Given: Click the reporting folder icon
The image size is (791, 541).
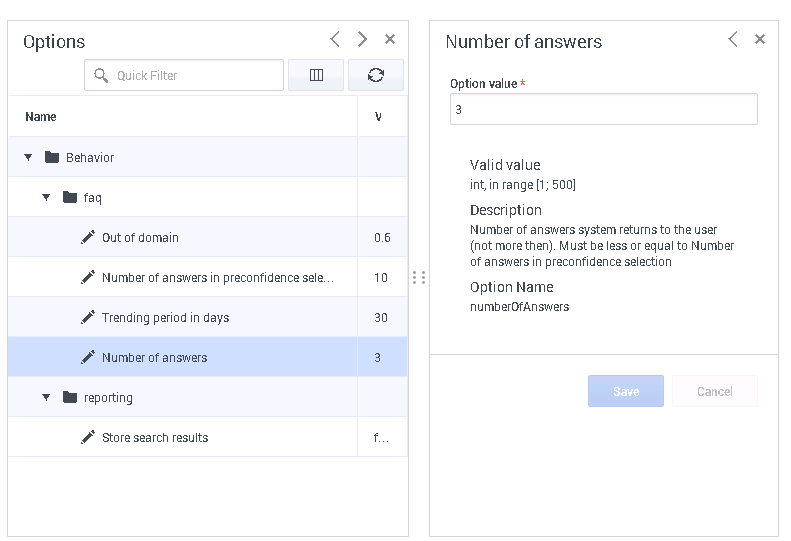Looking at the screenshot, I should 70,397.
